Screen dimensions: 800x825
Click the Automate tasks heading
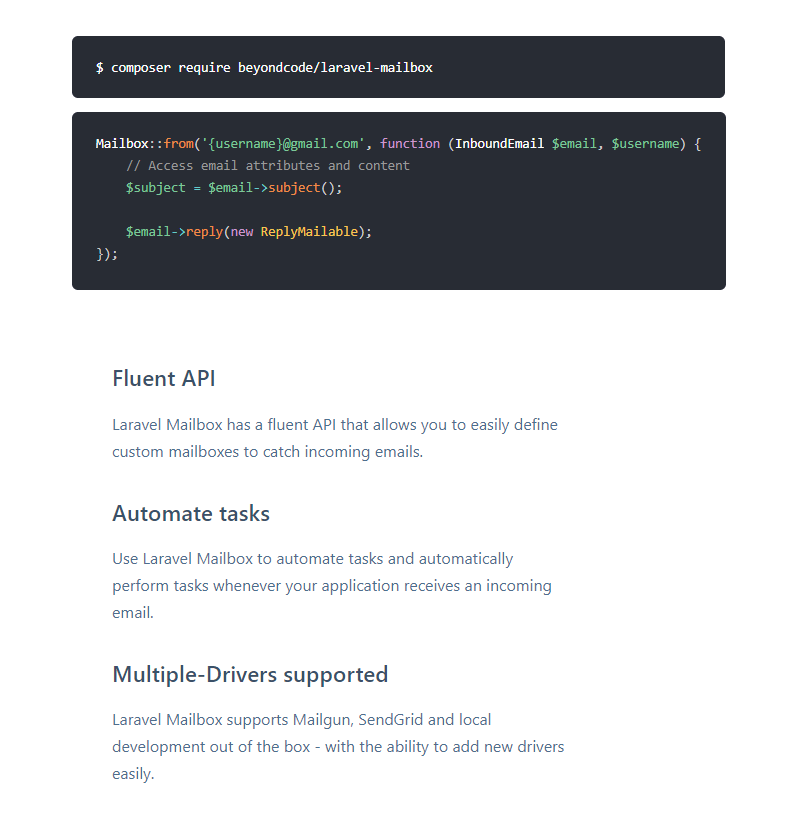191,514
